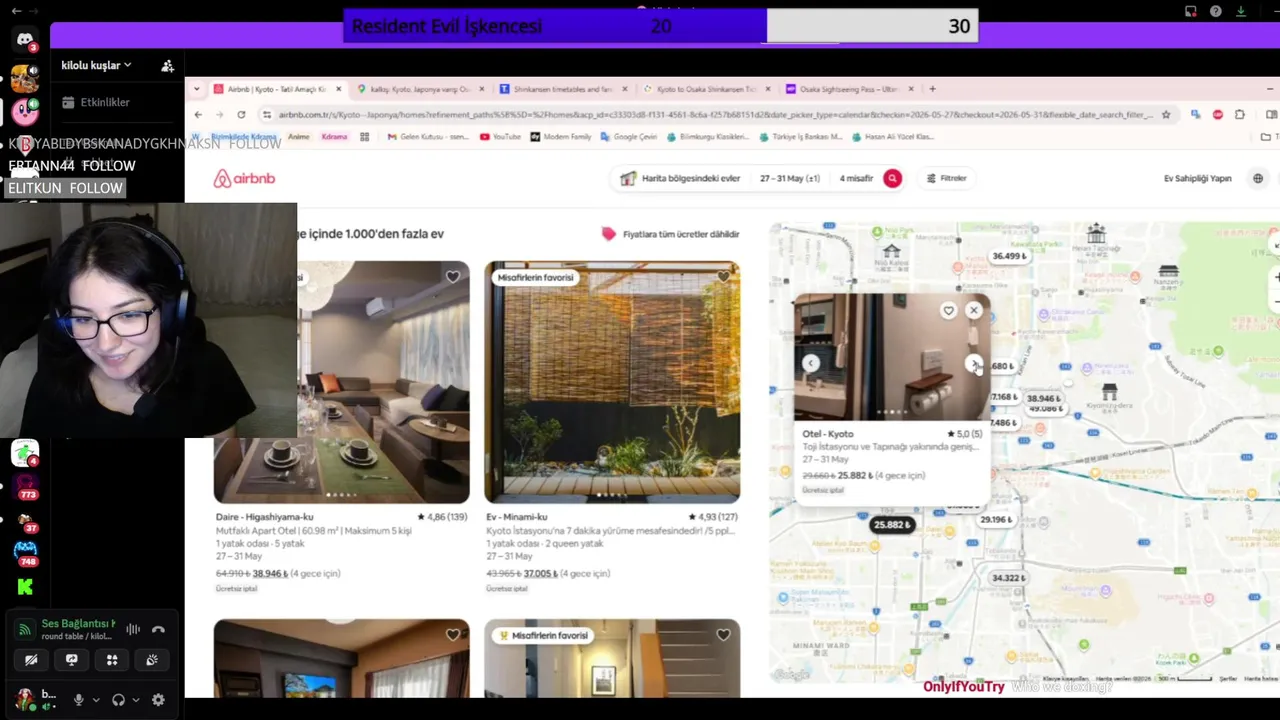The width and height of the screenshot is (1280, 720).
Task: Open Discord user settings gear
Action: [158, 700]
